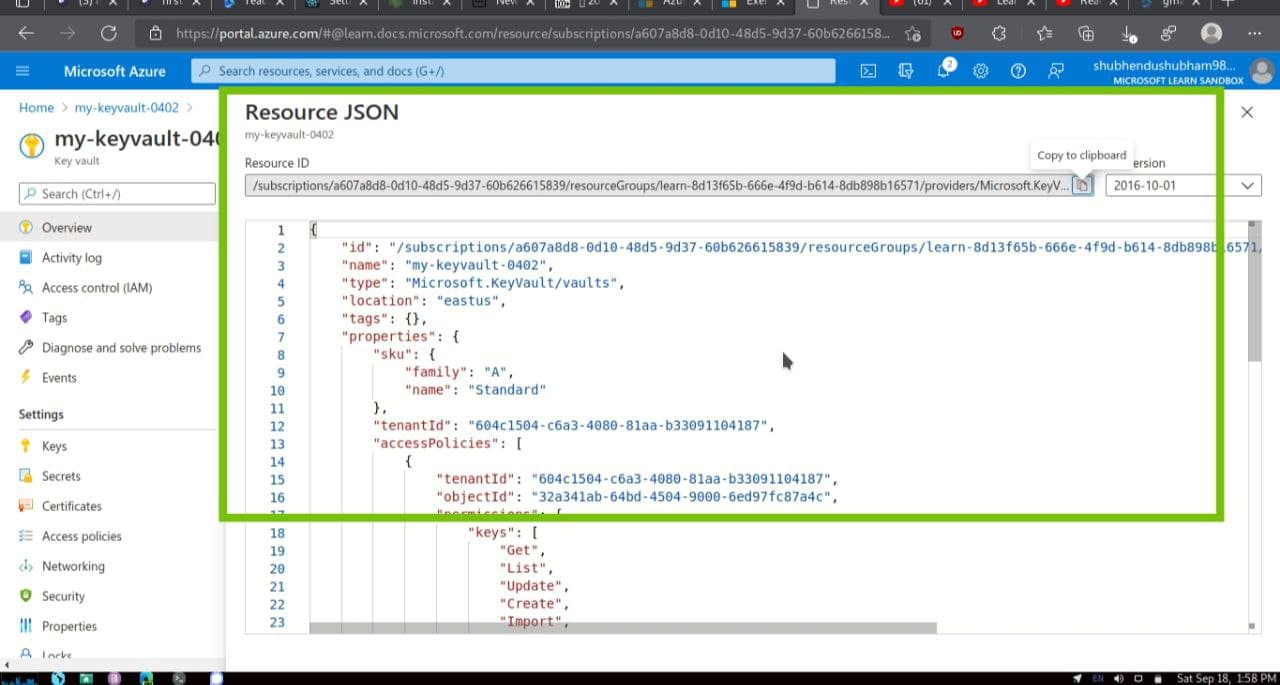Open the browser collections icon
This screenshot has width=1280, height=685.
[x=1086, y=33]
